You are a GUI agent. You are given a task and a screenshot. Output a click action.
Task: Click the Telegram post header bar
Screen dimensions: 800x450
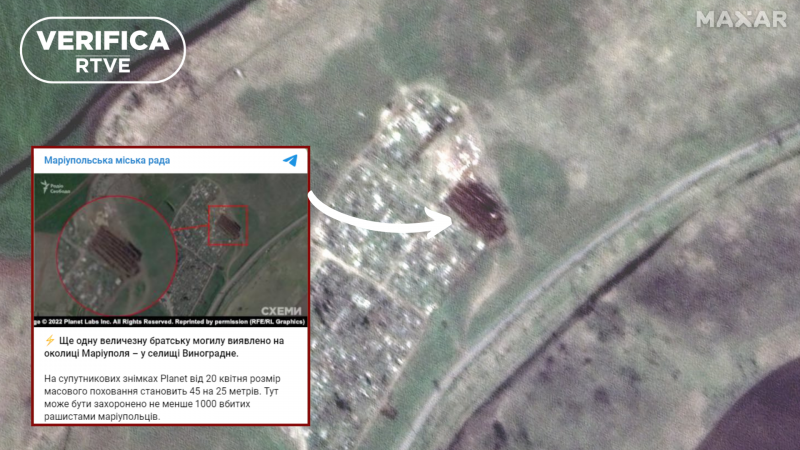point(171,160)
